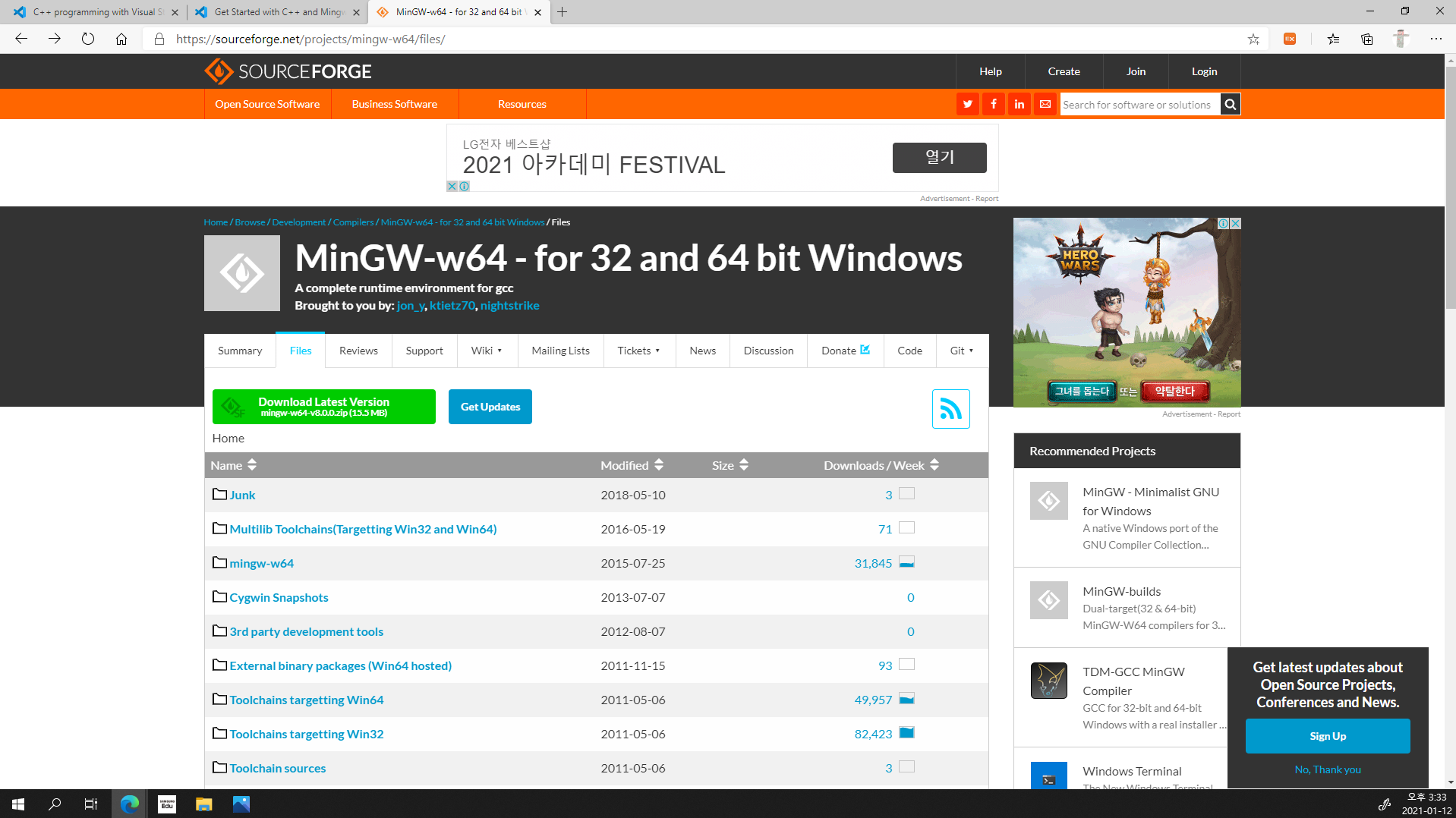Open Windows Start menu
Viewport: 1456px width, 818px height.
coord(18,804)
